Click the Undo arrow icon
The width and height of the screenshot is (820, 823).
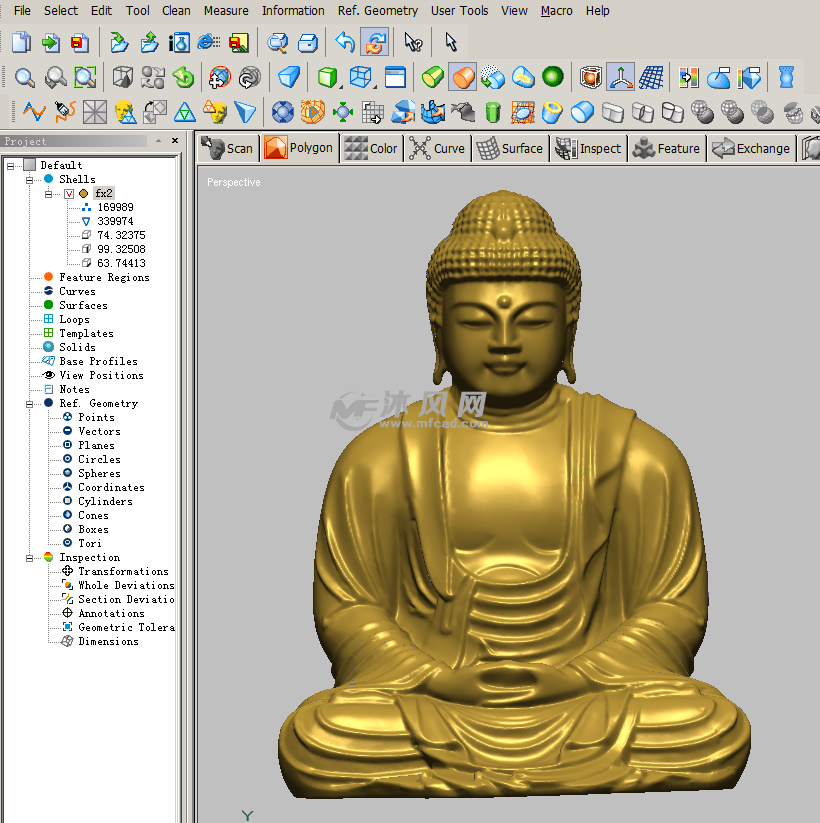click(345, 43)
